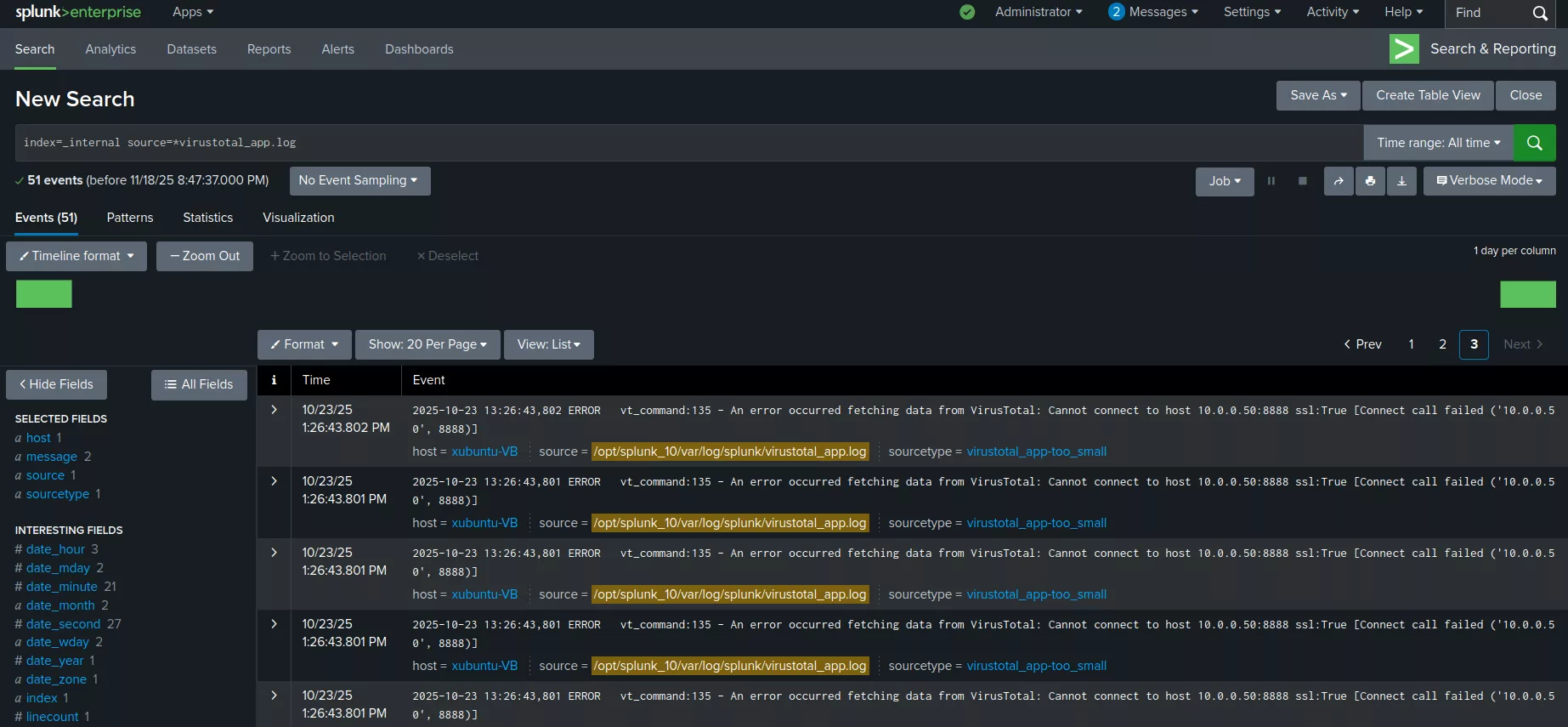The image size is (1568, 727).
Task: Click the share job arrow icon
Action: 1339,181
